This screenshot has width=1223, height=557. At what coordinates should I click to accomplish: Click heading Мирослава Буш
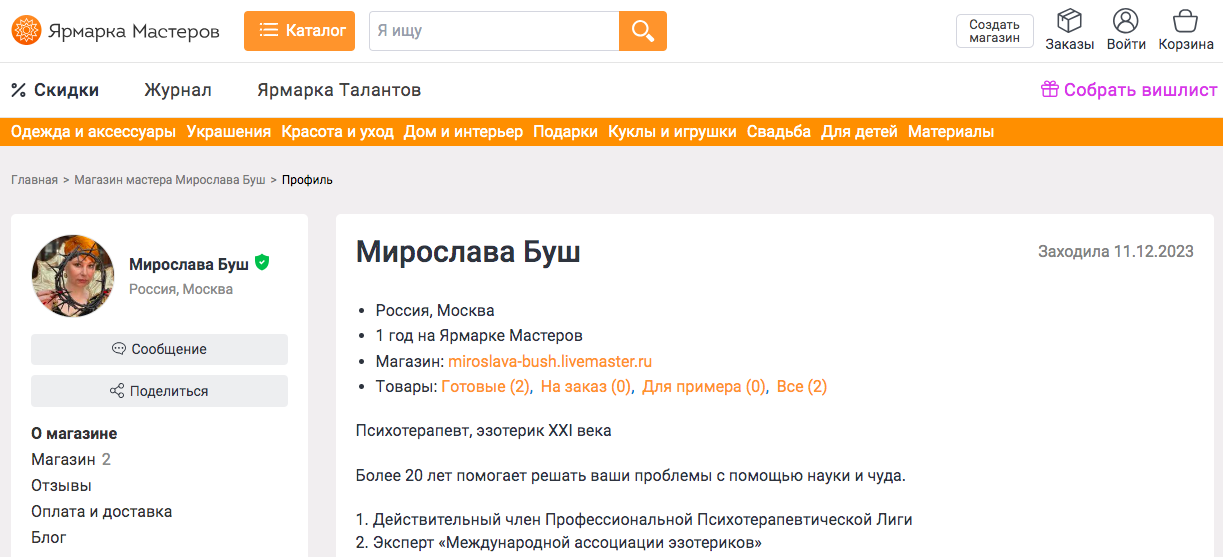coord(468,252)
